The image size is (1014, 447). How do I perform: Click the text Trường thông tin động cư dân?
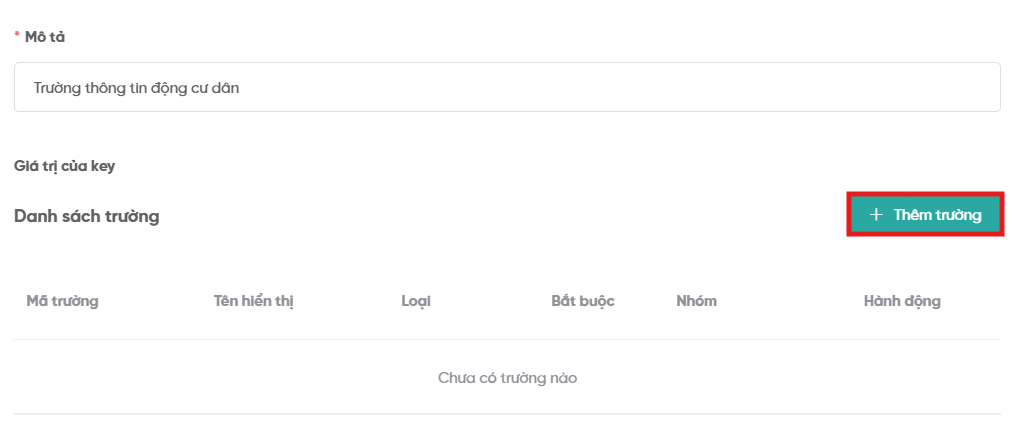point(136,88)
